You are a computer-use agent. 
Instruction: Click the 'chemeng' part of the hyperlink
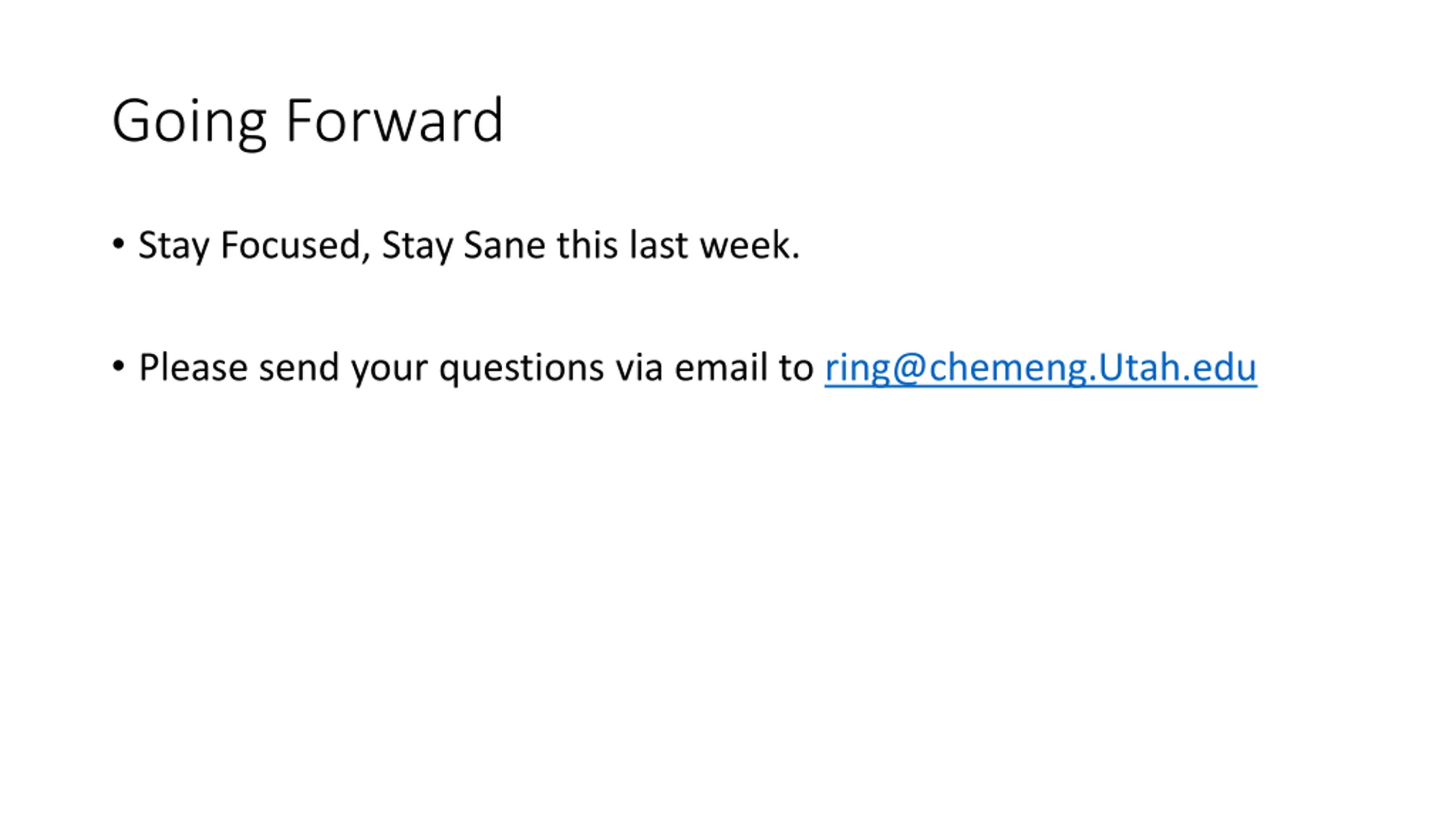click(1007, 369)
